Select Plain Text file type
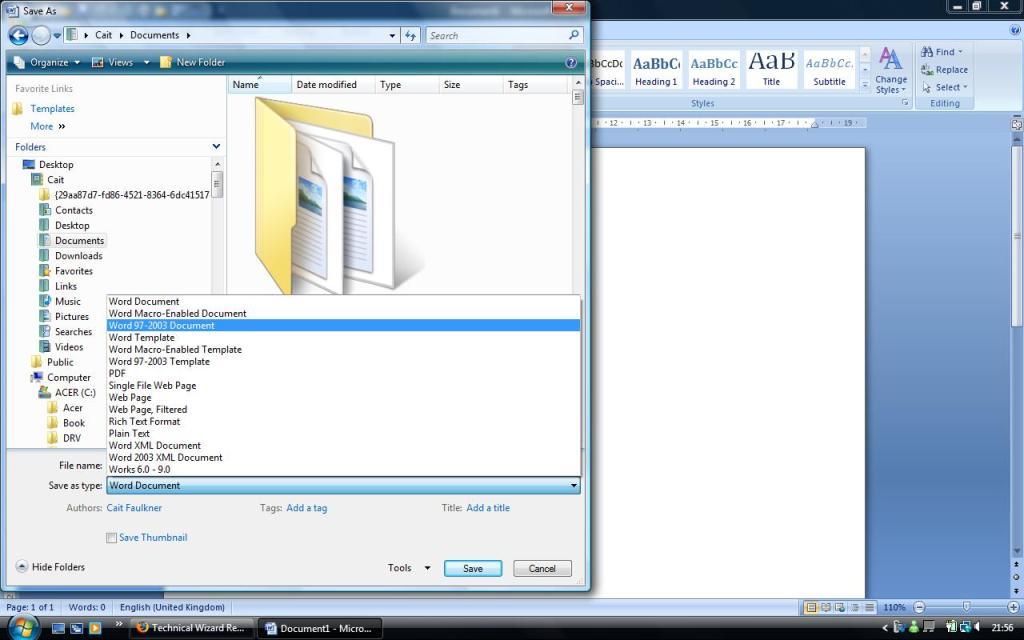The image size is (1024, 640). coord(344,434)
